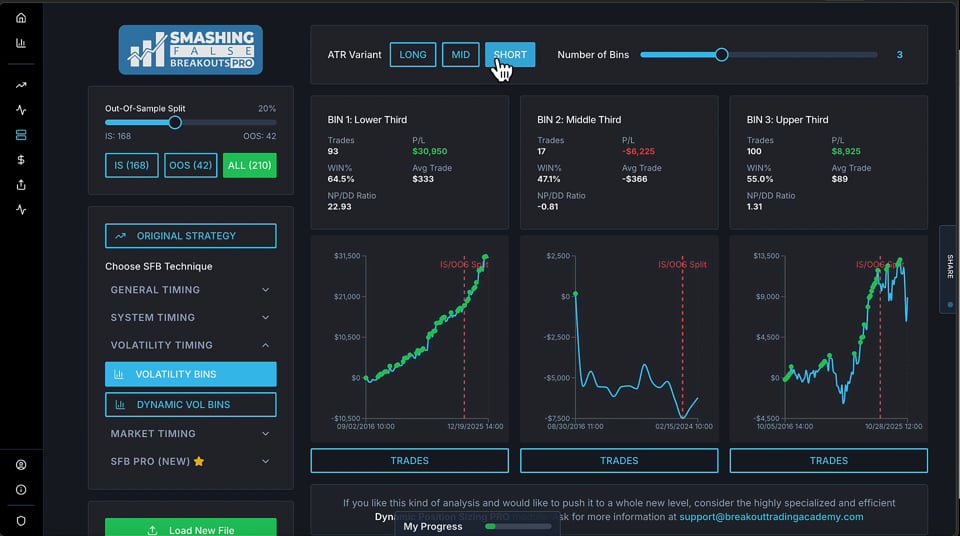Viewport: 960px width, 536px height.
Task: Click the Number of Bins slider handle
Action: 722,55
